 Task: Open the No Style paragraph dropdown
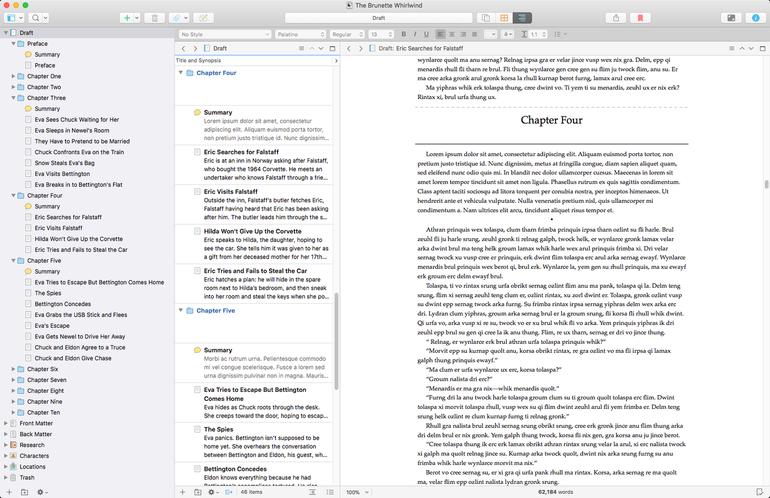click(224, 34)
